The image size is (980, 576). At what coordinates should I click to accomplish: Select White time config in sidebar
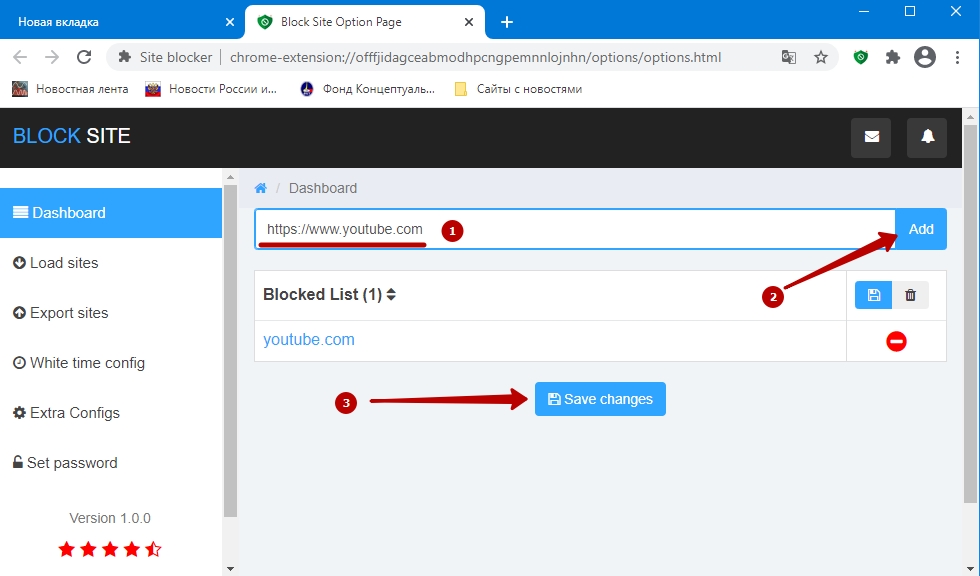click(x=87, y=363)
